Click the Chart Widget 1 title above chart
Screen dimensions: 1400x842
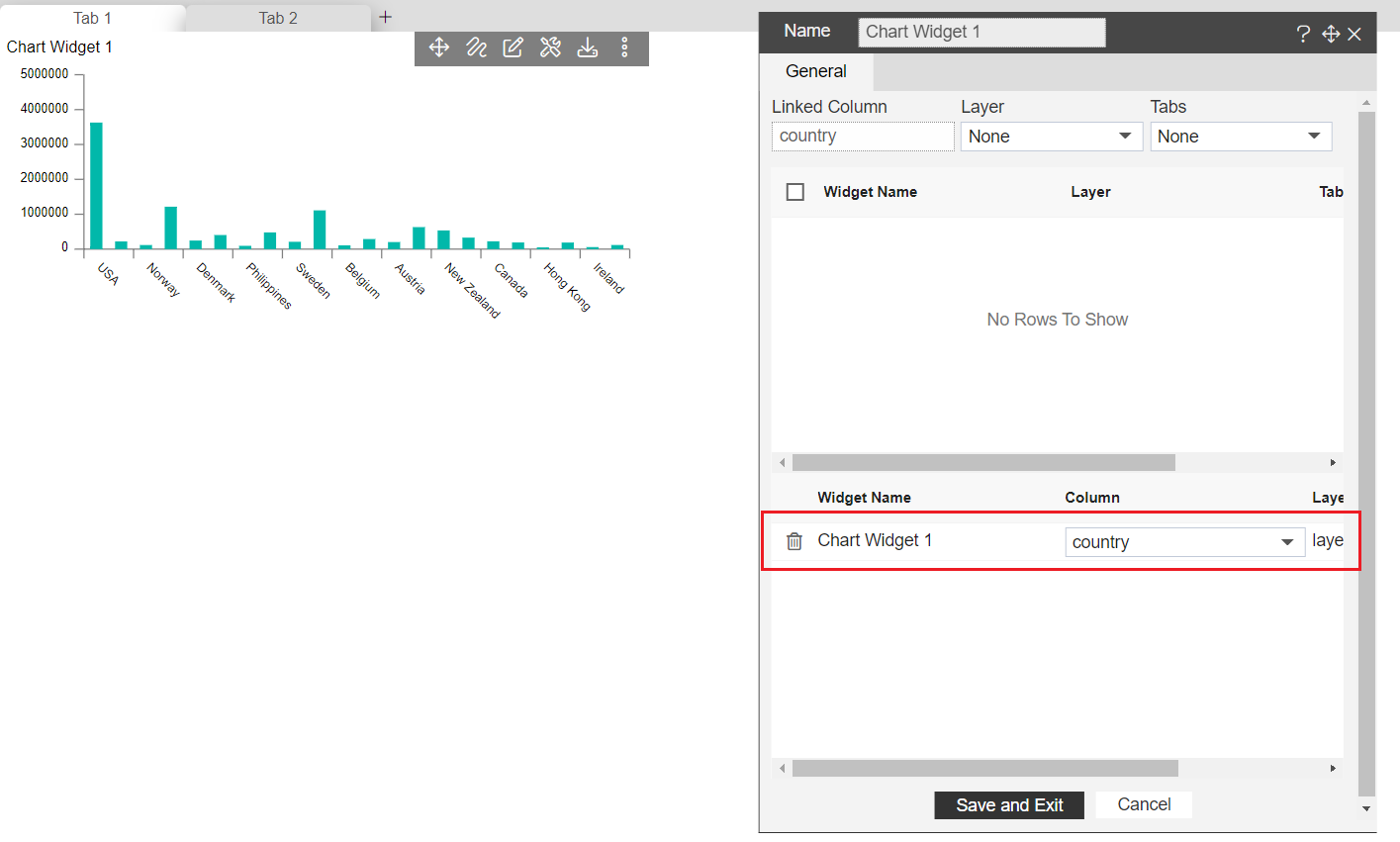(x=59, y=47)
